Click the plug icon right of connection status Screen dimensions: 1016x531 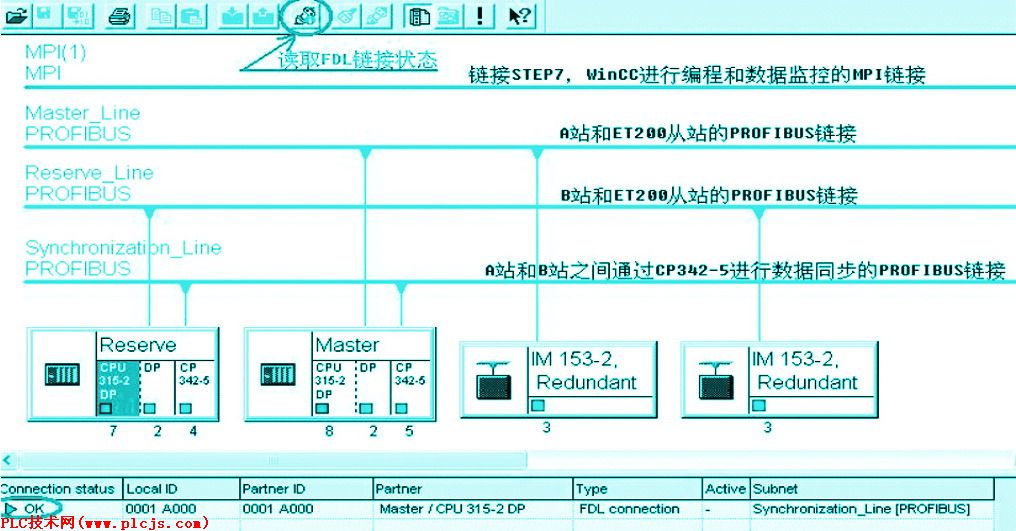pos(347,16)
